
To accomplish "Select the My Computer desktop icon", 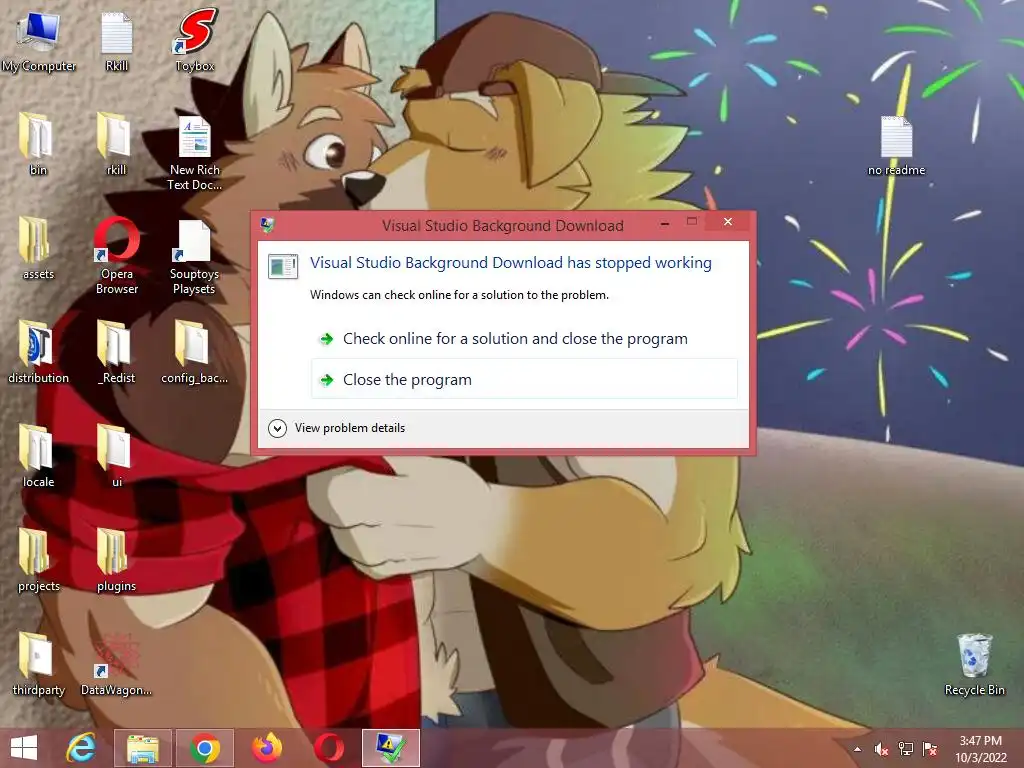I will [x=39, y=40].
